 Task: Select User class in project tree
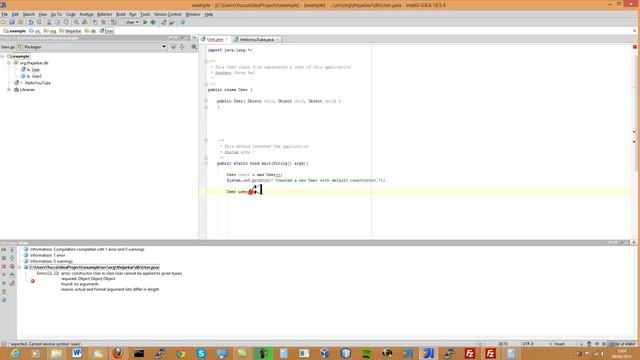pos(36,70)
